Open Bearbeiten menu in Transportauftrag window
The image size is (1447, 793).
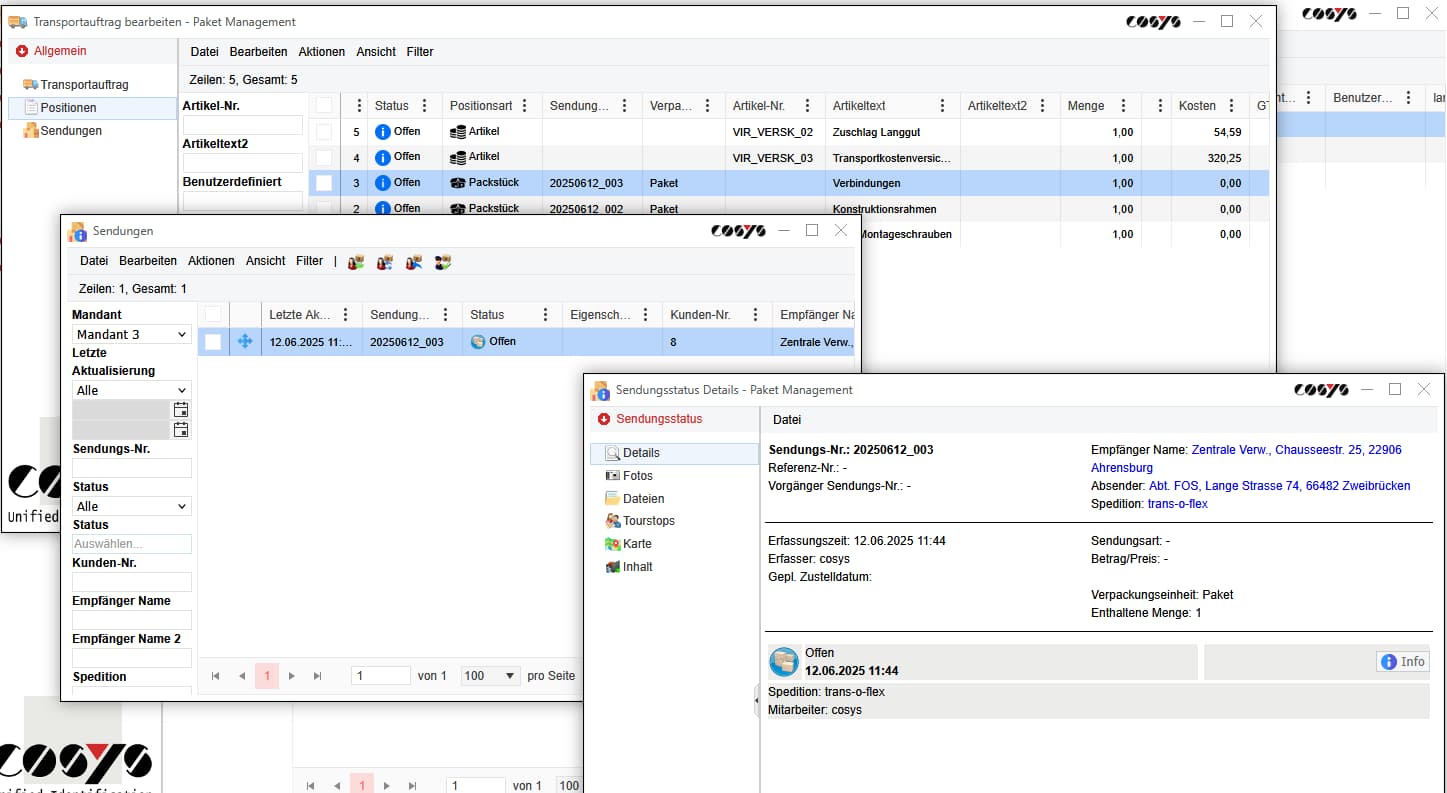coord(258,51)
